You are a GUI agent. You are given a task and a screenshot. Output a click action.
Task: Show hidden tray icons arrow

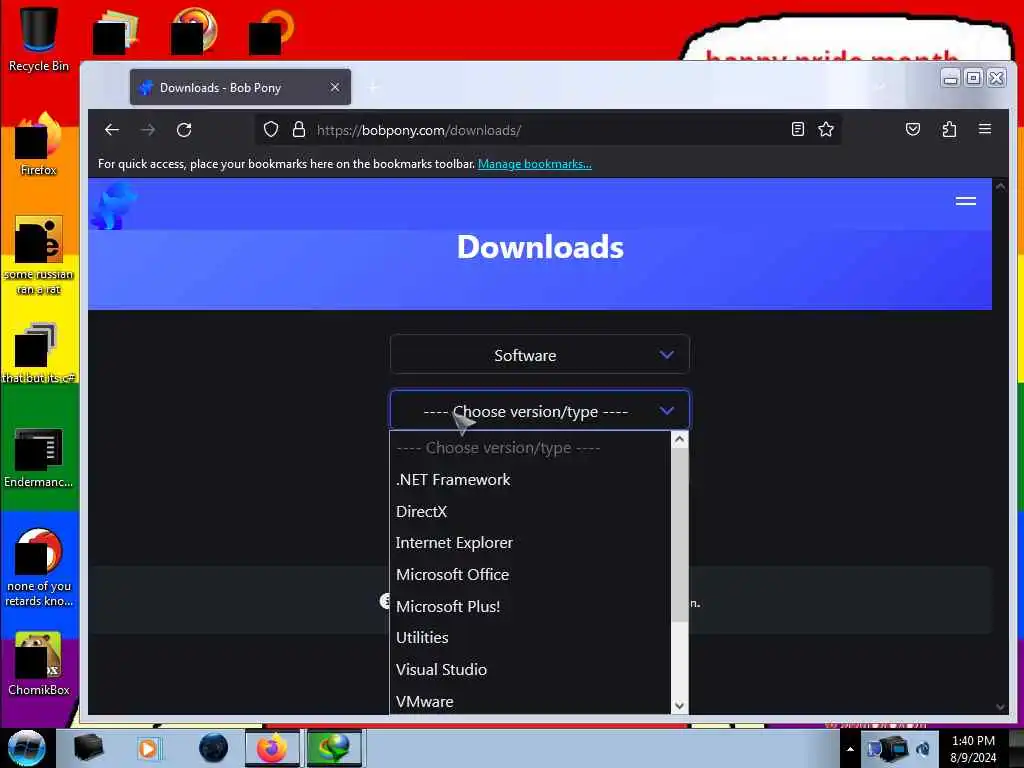pyautogui.click(x=850, y=748)
